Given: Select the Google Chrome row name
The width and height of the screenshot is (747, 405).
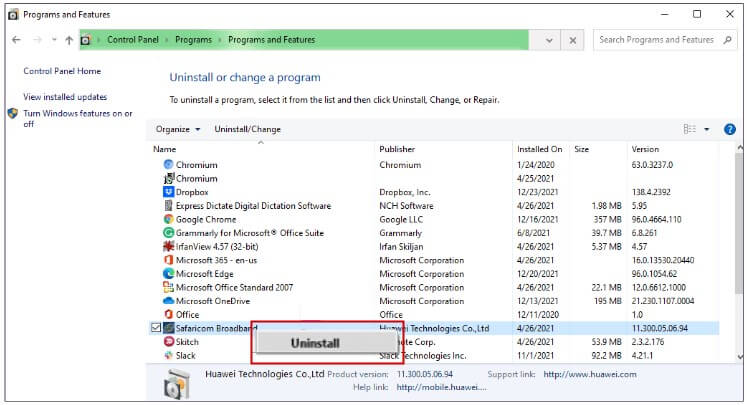Looking at the screenshot, I should pyautogui.click(x=206, y=219).
